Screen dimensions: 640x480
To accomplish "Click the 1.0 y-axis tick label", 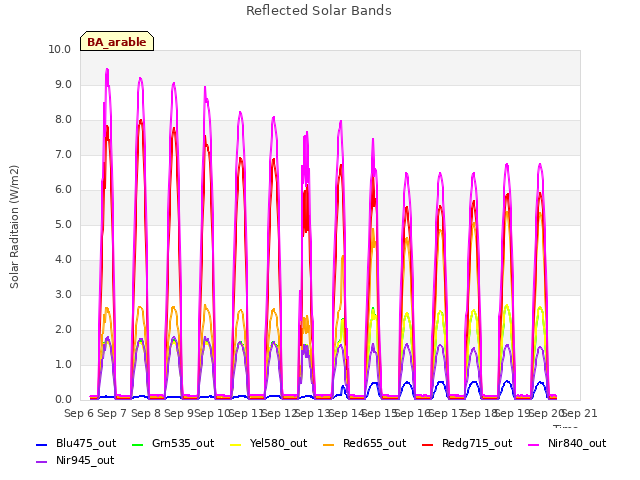I will point(63,364).
